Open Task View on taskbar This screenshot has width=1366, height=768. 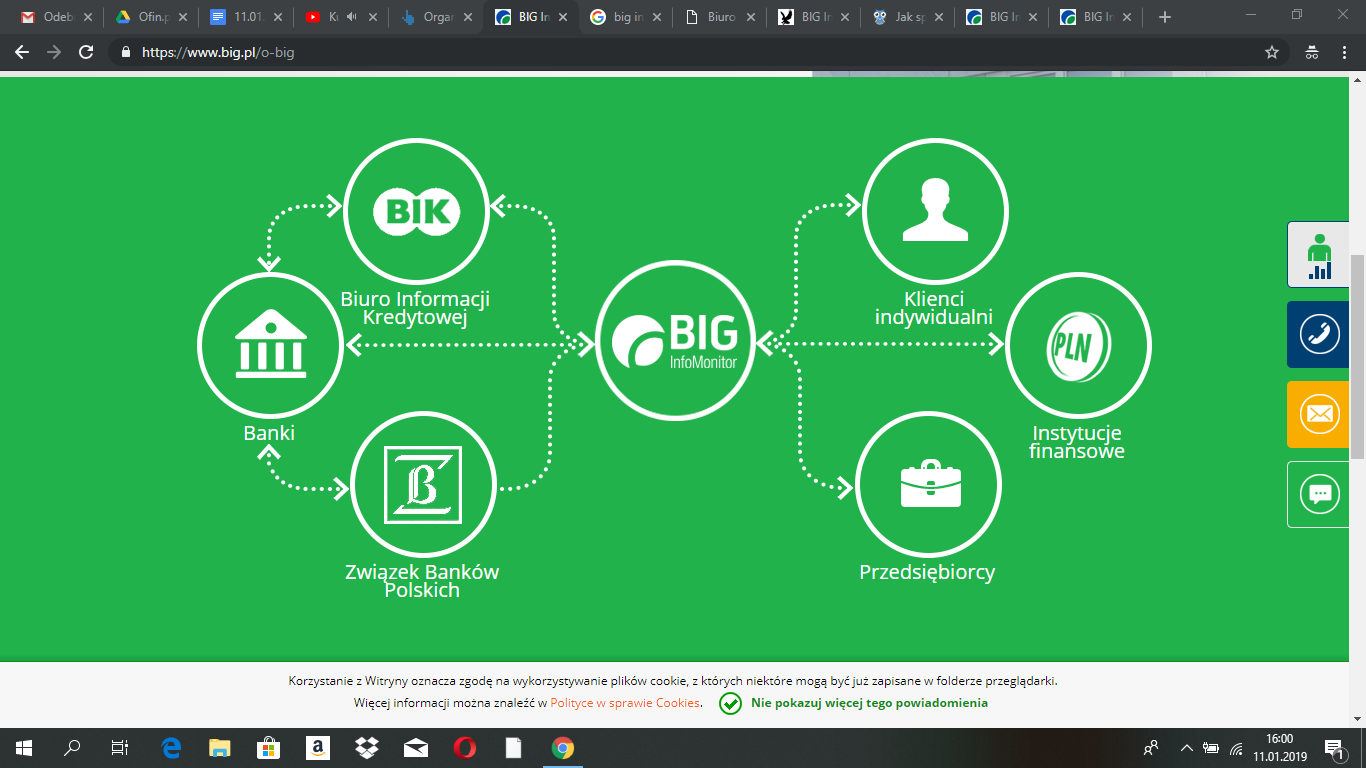pyautogui.click(x=119, y=747)
